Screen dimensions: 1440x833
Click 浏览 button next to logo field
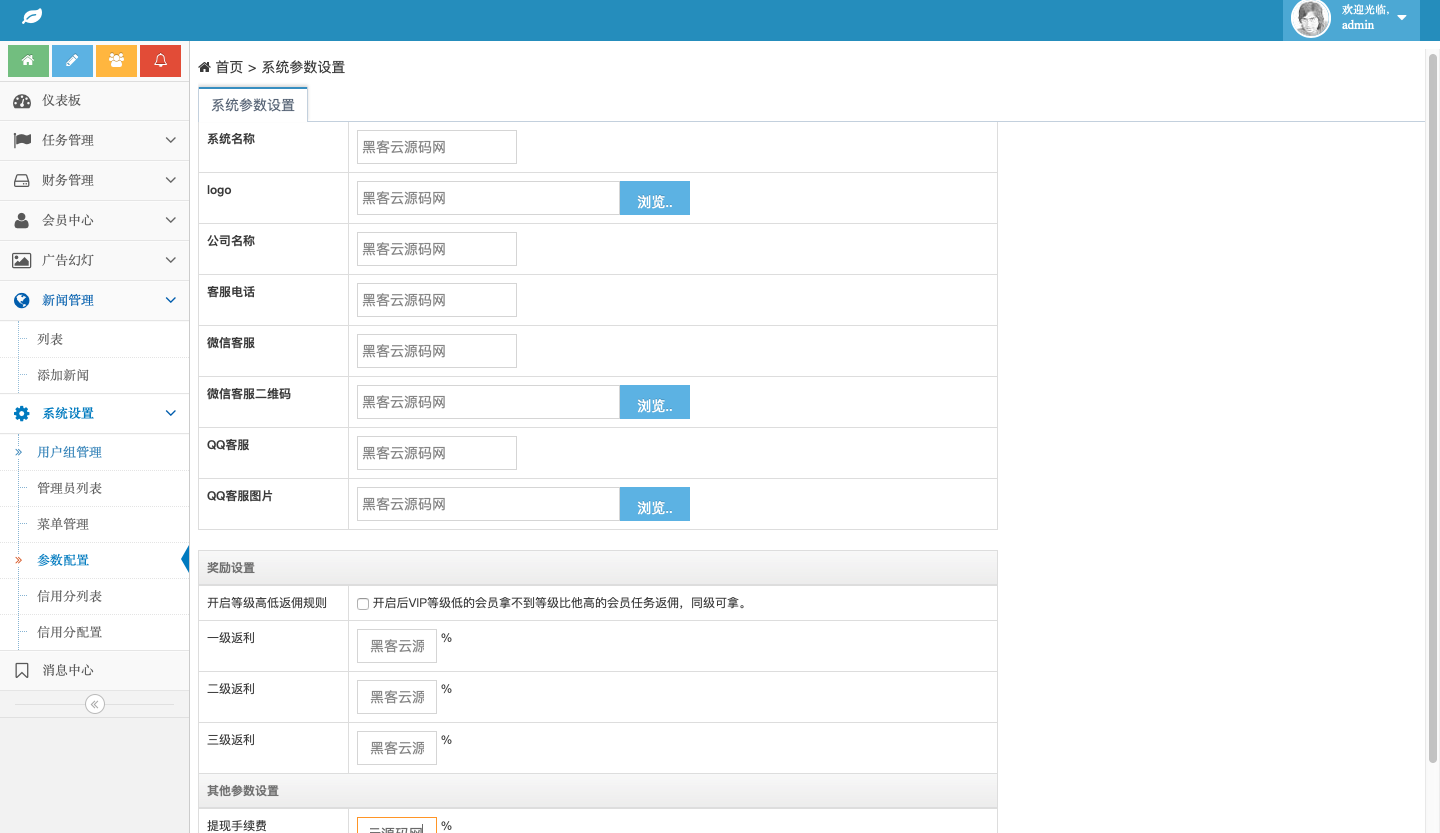[x=654, y=199]
